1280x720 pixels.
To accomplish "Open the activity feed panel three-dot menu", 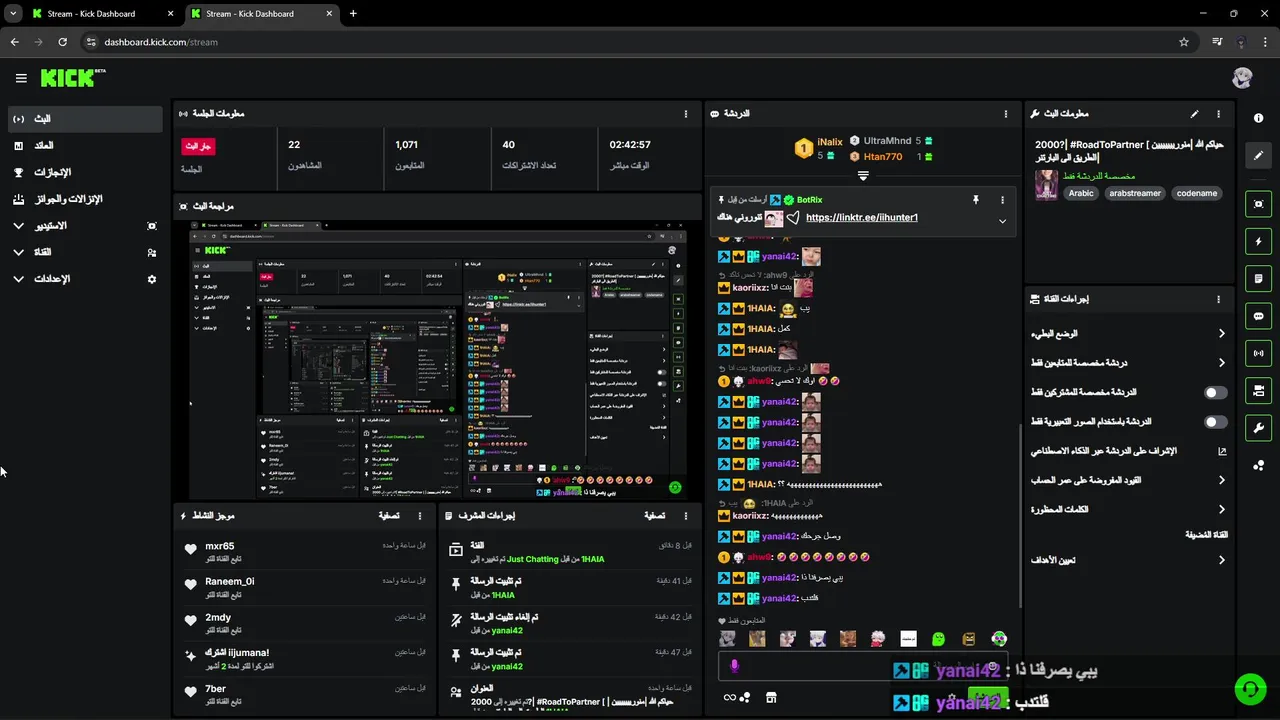I will [420, 516].
